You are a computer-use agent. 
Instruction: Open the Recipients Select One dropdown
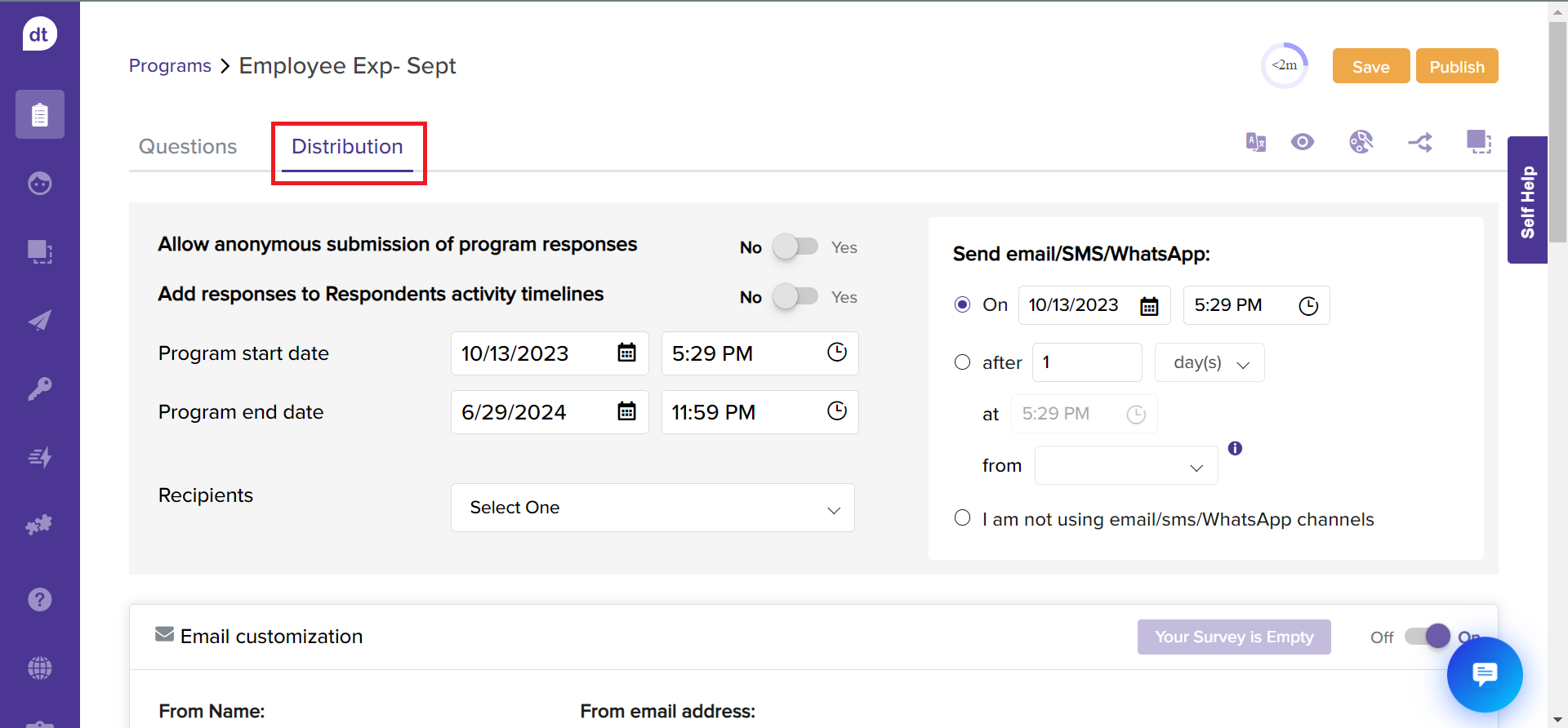tap(652, 508)
